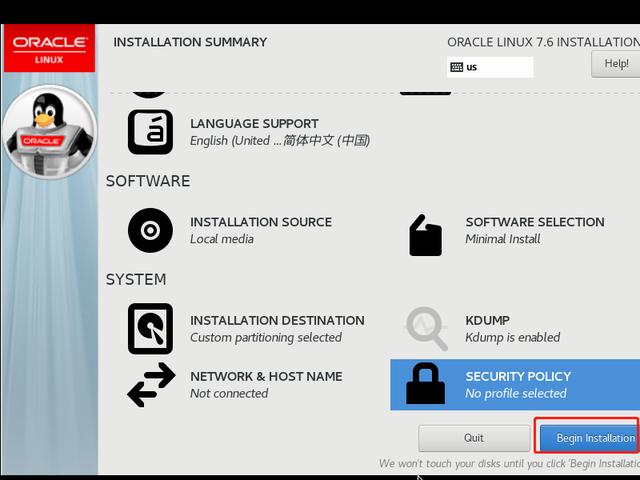Click the Network & Host Name arrows icon
Image resolution: width=640 pixels, height=480 pixels.
(151, 384)
